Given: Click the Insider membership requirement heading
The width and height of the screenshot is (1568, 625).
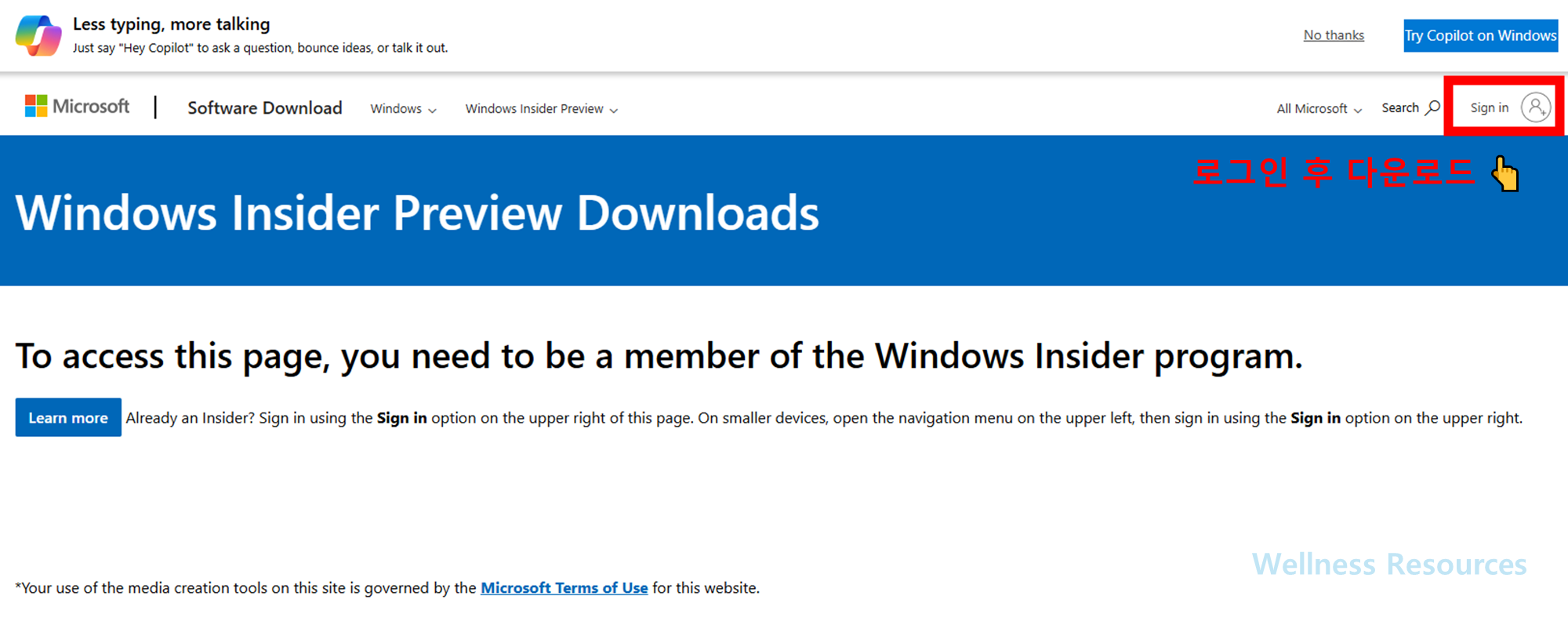Looking at the screenshot, I should [x=659, y=356].
